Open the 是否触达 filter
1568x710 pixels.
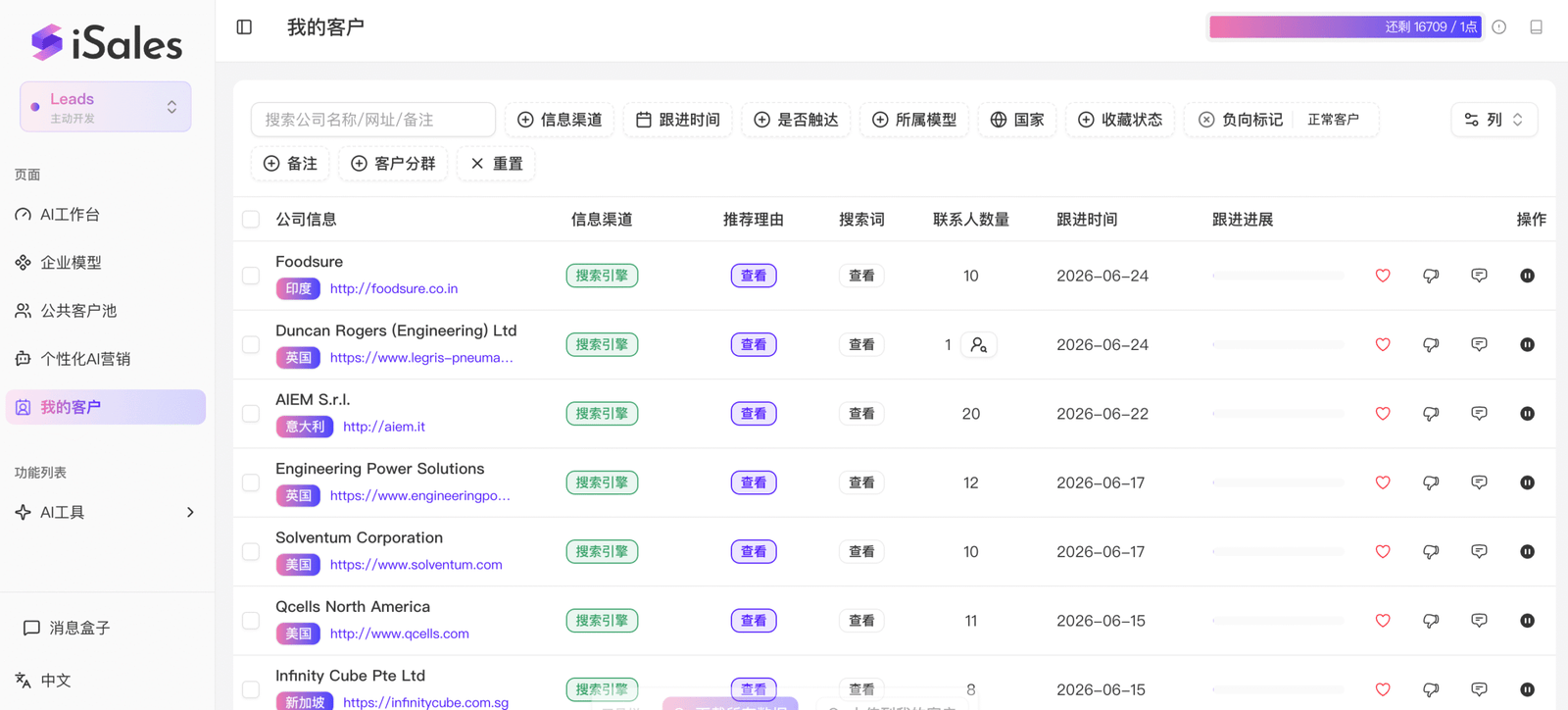pos(796,120)
